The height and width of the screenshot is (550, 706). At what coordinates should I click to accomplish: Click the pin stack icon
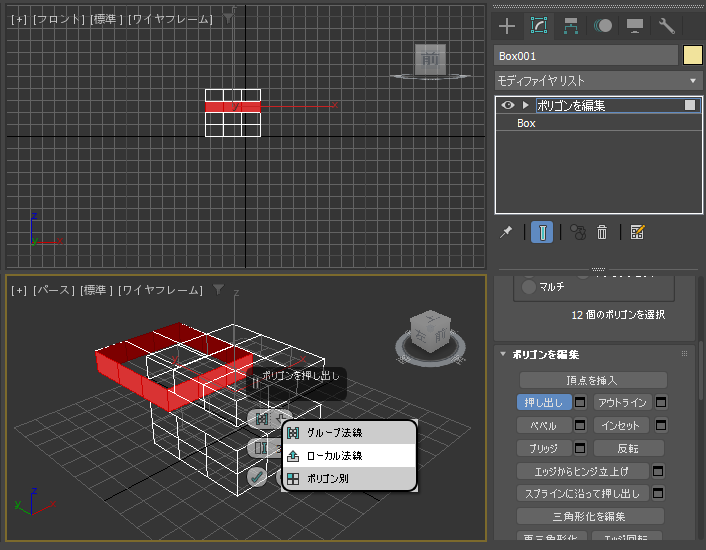pos(506,232)
